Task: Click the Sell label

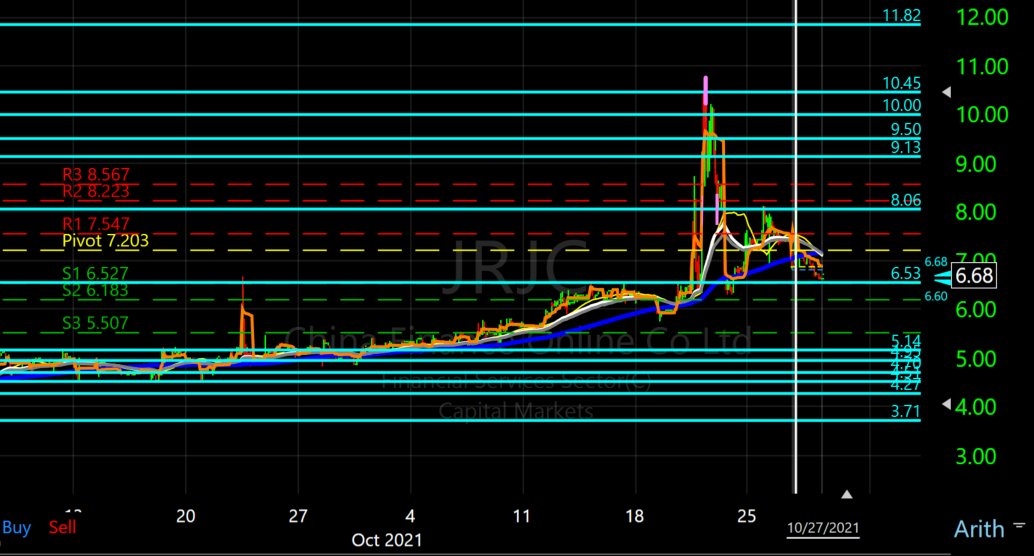Action: coord(63,527)
